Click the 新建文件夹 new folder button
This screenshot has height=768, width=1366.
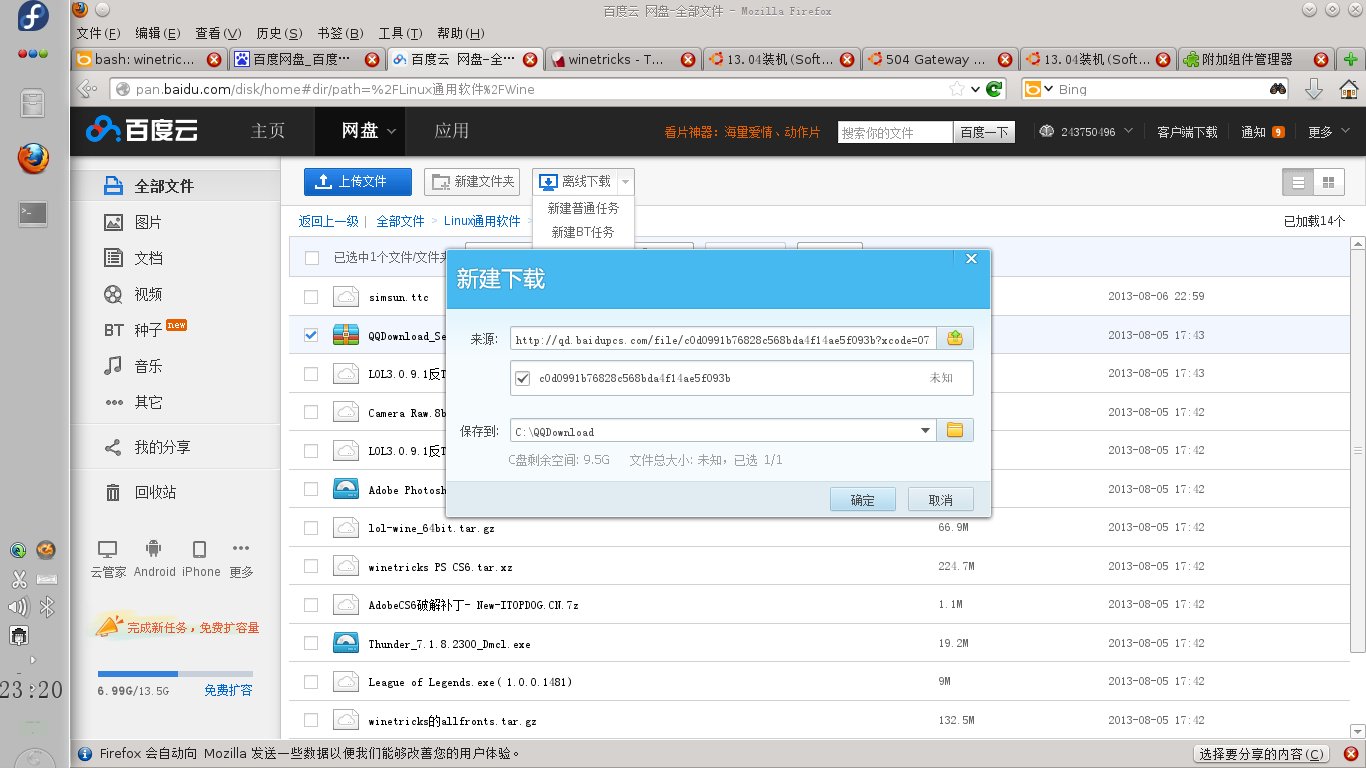(x=473, y=182)
